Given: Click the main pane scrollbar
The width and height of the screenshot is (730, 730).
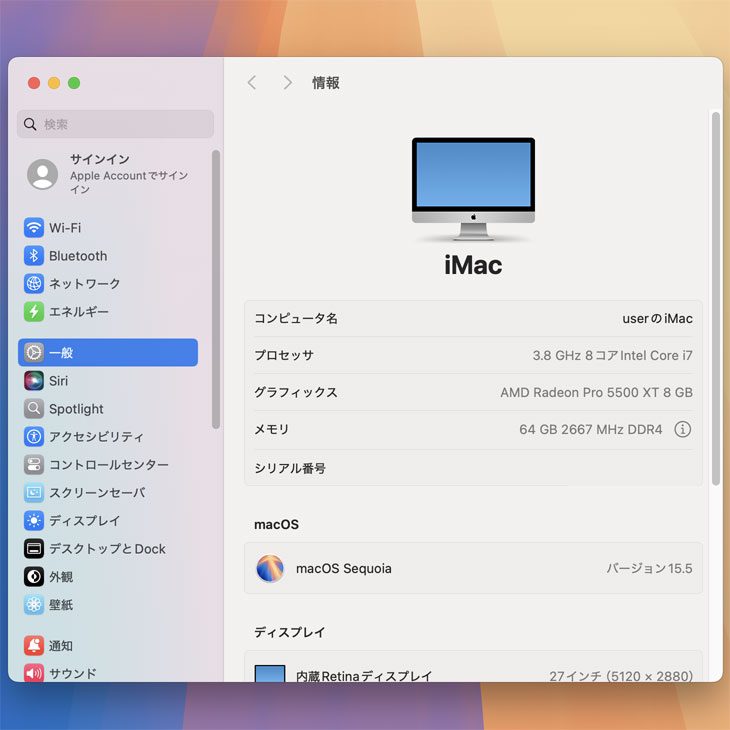Looking at the screenshot, I should click(x=716, y=298).
